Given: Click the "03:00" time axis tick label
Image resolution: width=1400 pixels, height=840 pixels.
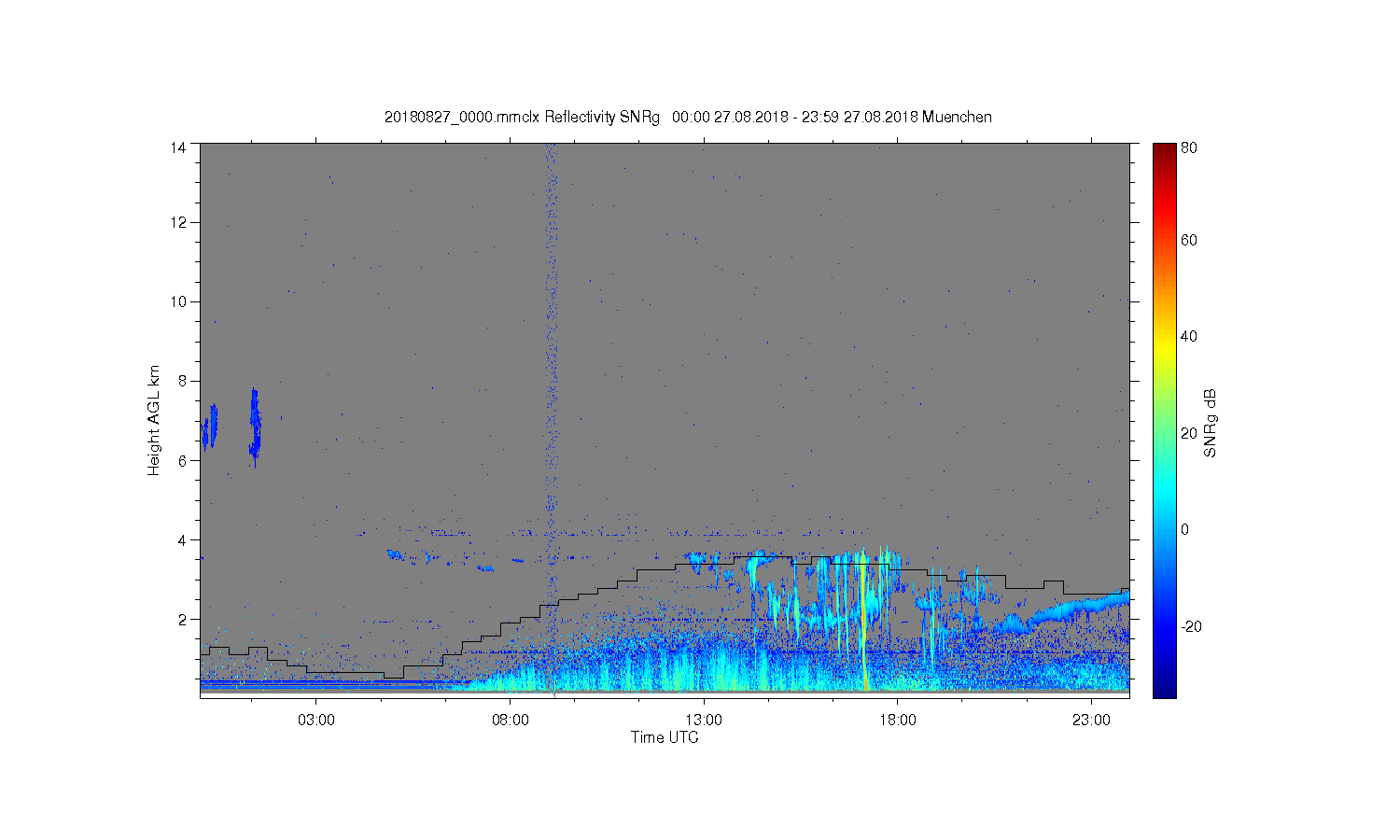Looking at the screenshot, I should (316, 721).
